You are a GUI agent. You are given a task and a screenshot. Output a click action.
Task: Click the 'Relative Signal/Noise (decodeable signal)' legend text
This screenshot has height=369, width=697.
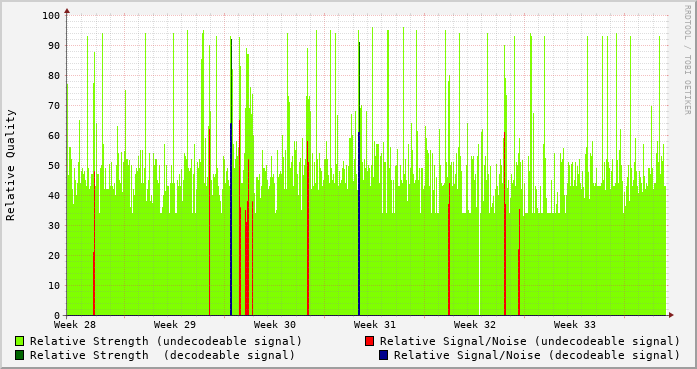[537, 355]
